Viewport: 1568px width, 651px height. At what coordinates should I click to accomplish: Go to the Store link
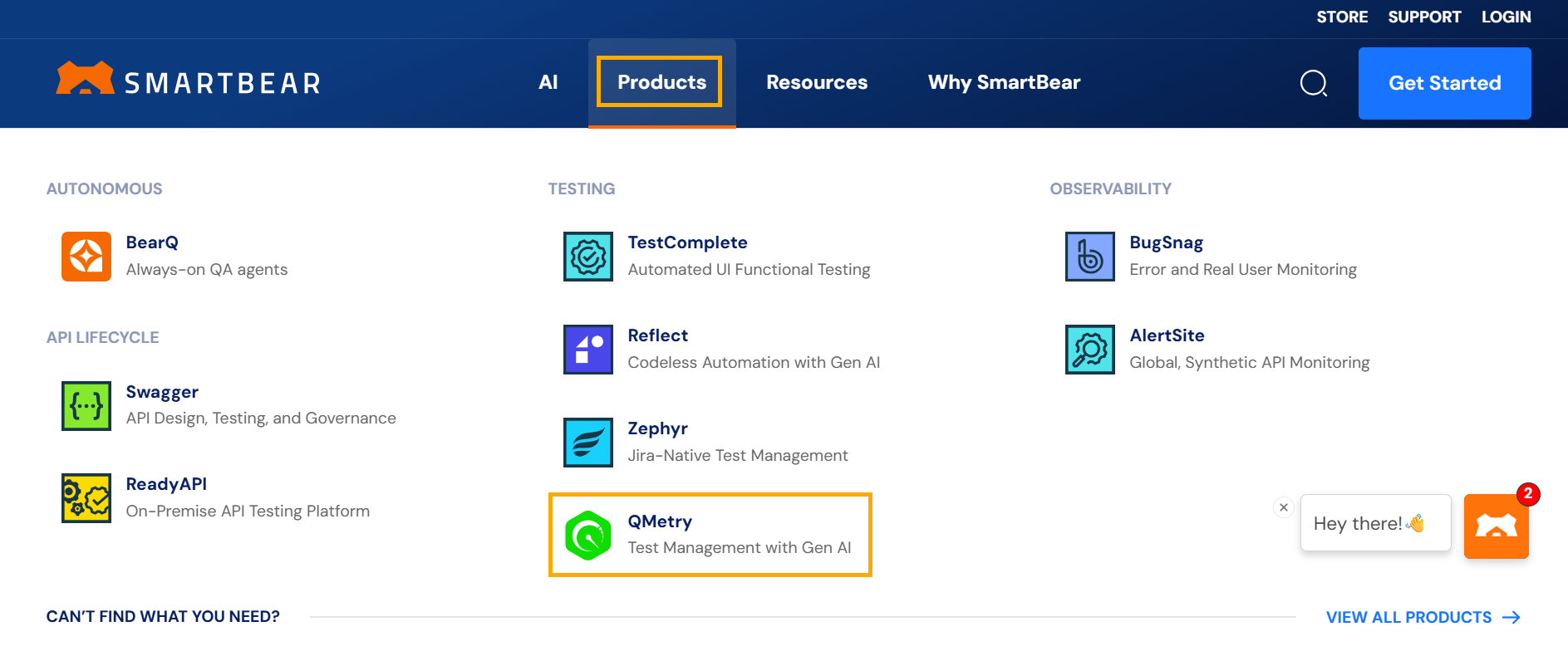pyautogui.click(x=1342, y=17)
